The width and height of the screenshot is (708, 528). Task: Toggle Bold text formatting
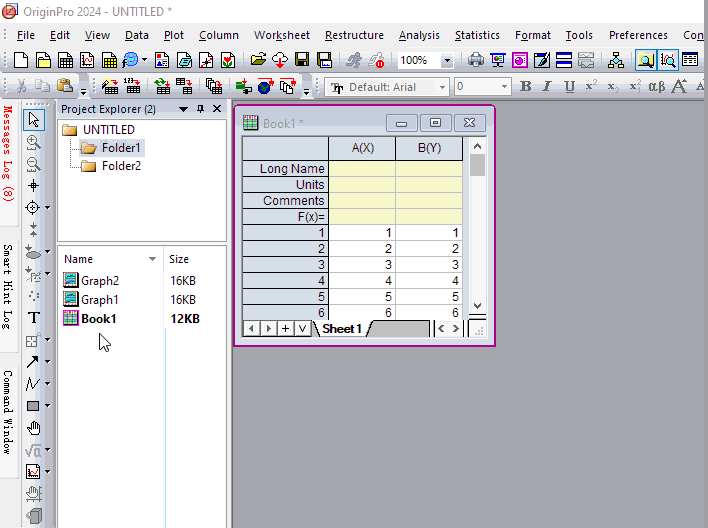[526, 87]
